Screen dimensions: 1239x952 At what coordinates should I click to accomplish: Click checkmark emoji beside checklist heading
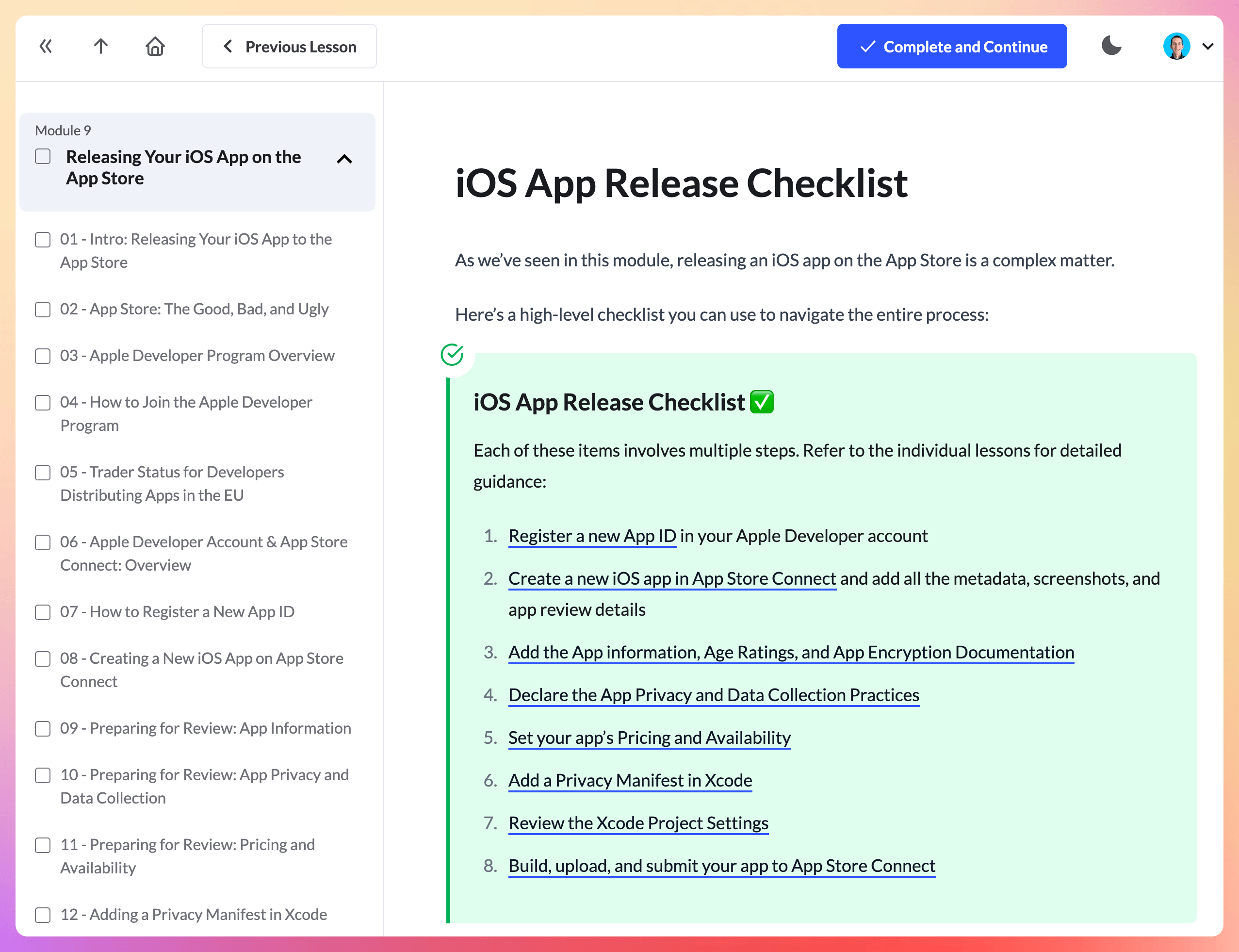point(762,402)
